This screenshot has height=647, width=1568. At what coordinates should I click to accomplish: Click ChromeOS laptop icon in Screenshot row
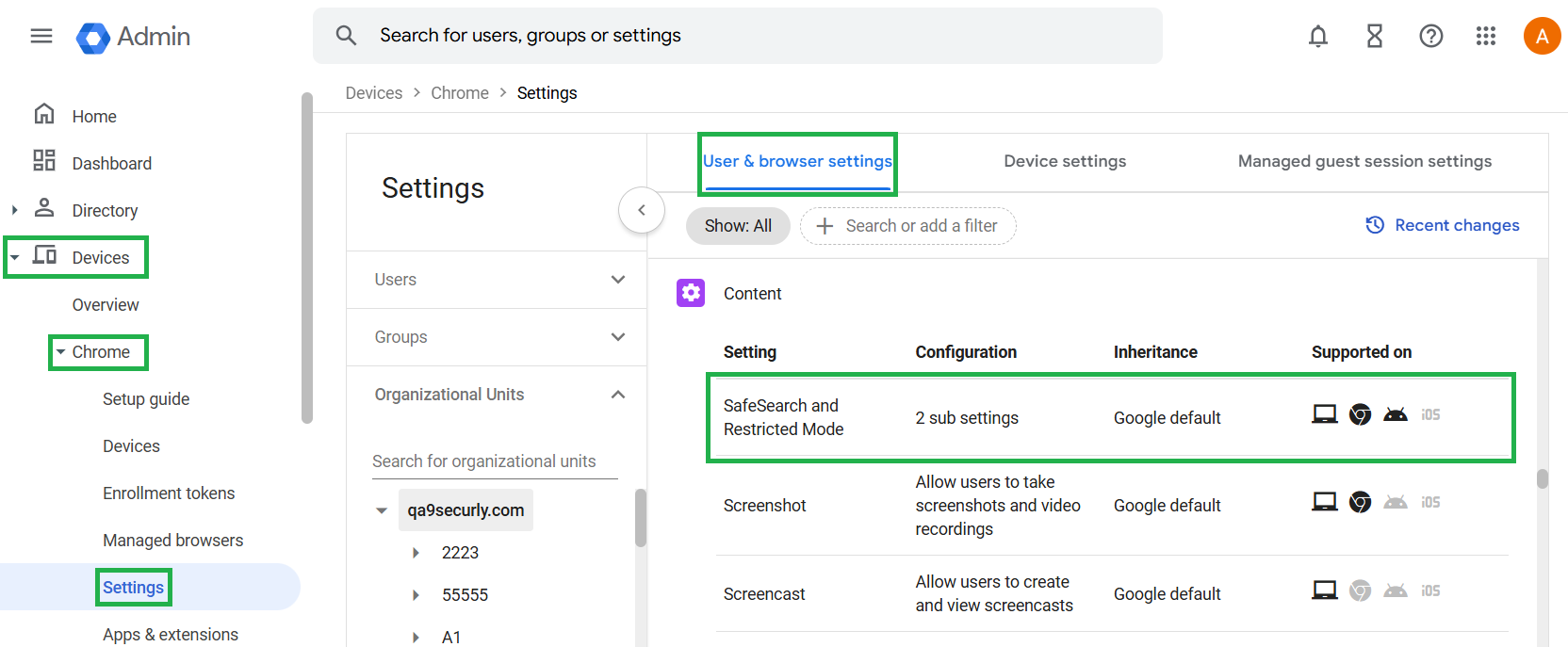[1325, 502]
